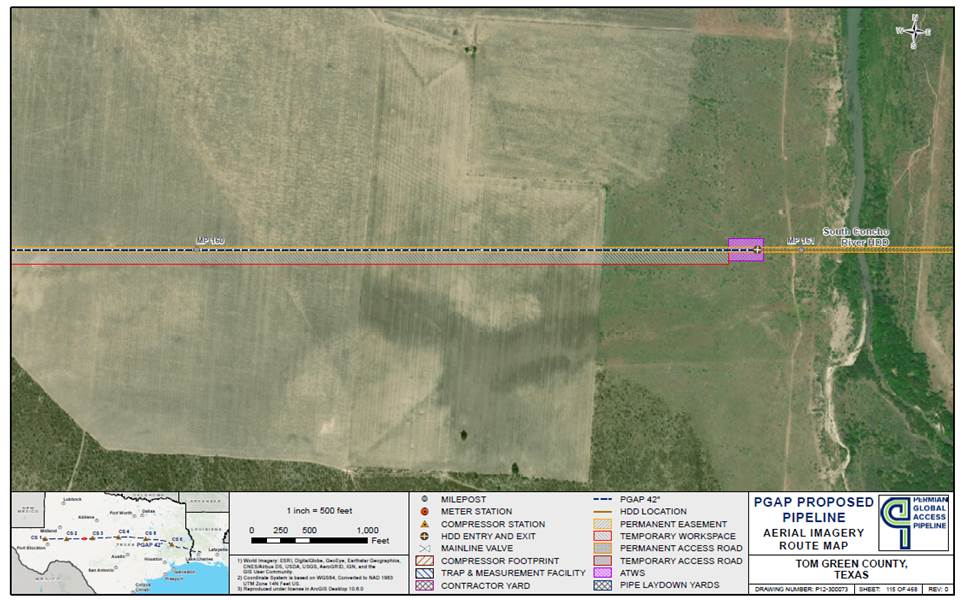The width and height of the screenshot is (960, 600).
Task: Select the Pipe Laydown Yards crosshatch icon
Action: (602, 586)
